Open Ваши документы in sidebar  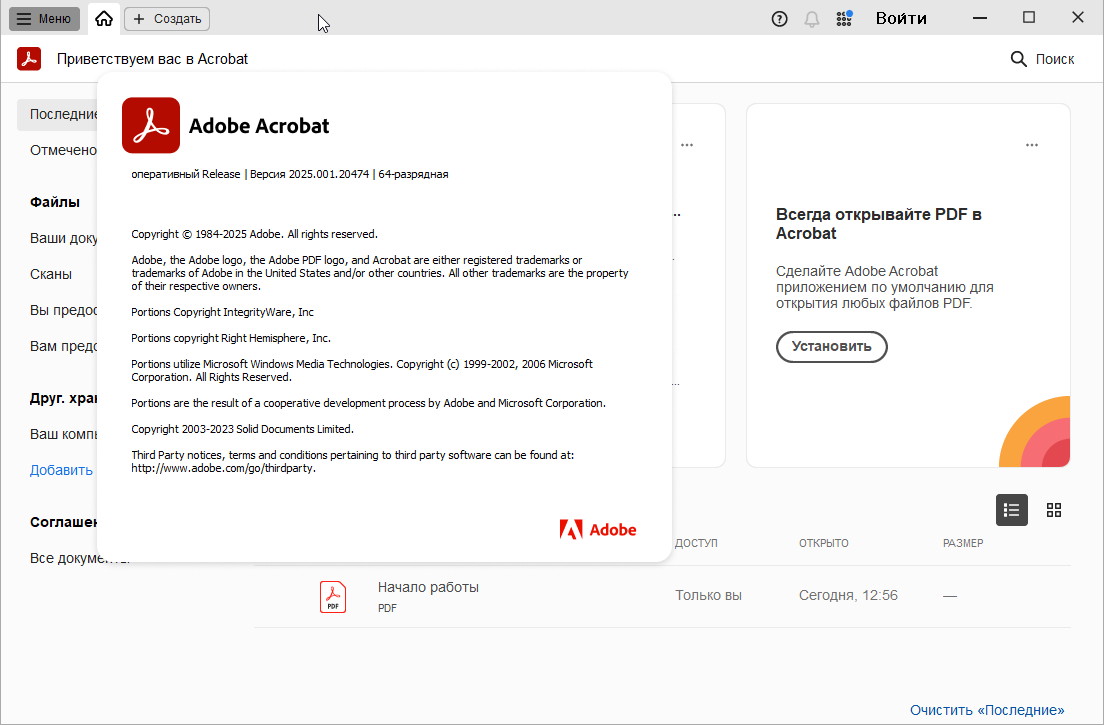click(x=63, y=238)
